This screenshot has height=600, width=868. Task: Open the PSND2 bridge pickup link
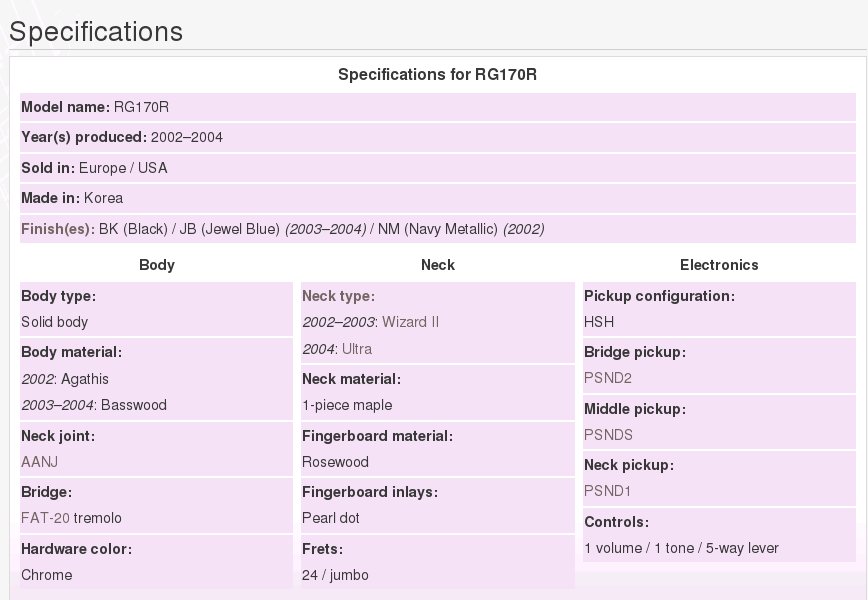(x=608, y=378)
